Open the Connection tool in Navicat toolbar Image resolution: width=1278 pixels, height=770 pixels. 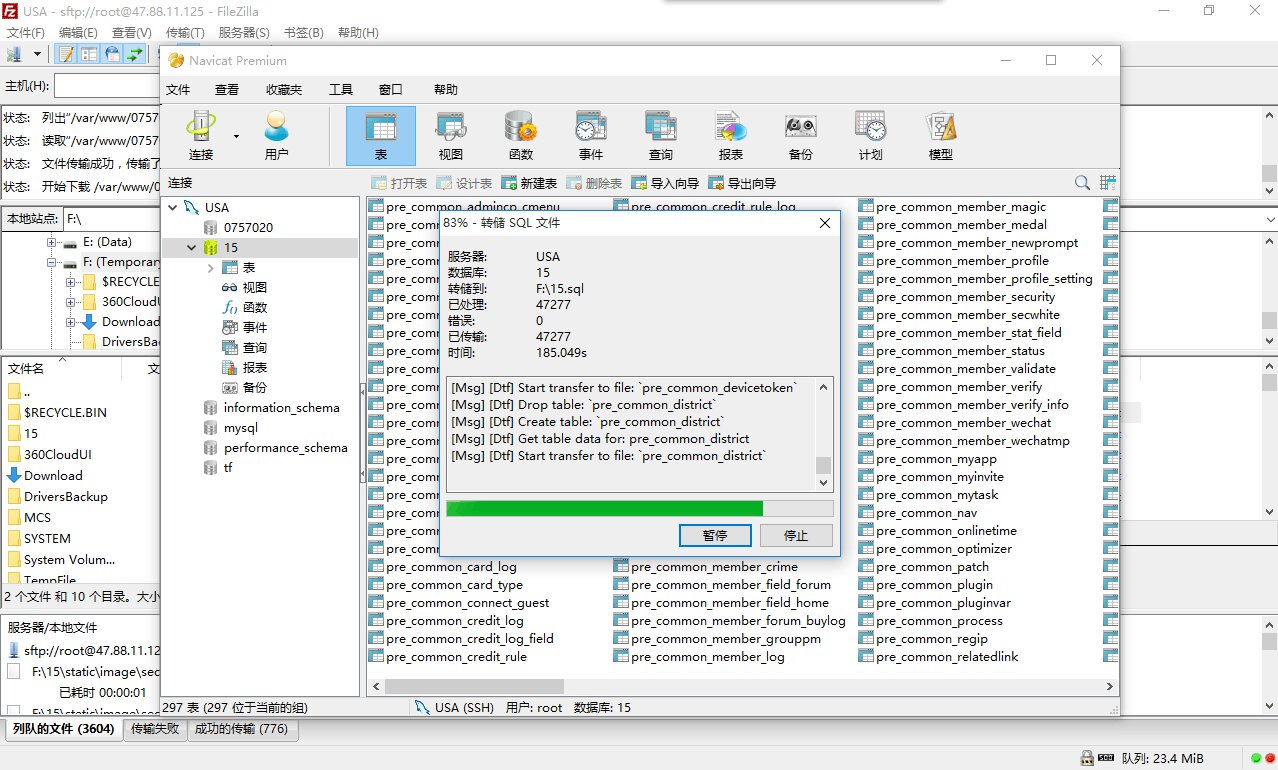click(201, 136)
